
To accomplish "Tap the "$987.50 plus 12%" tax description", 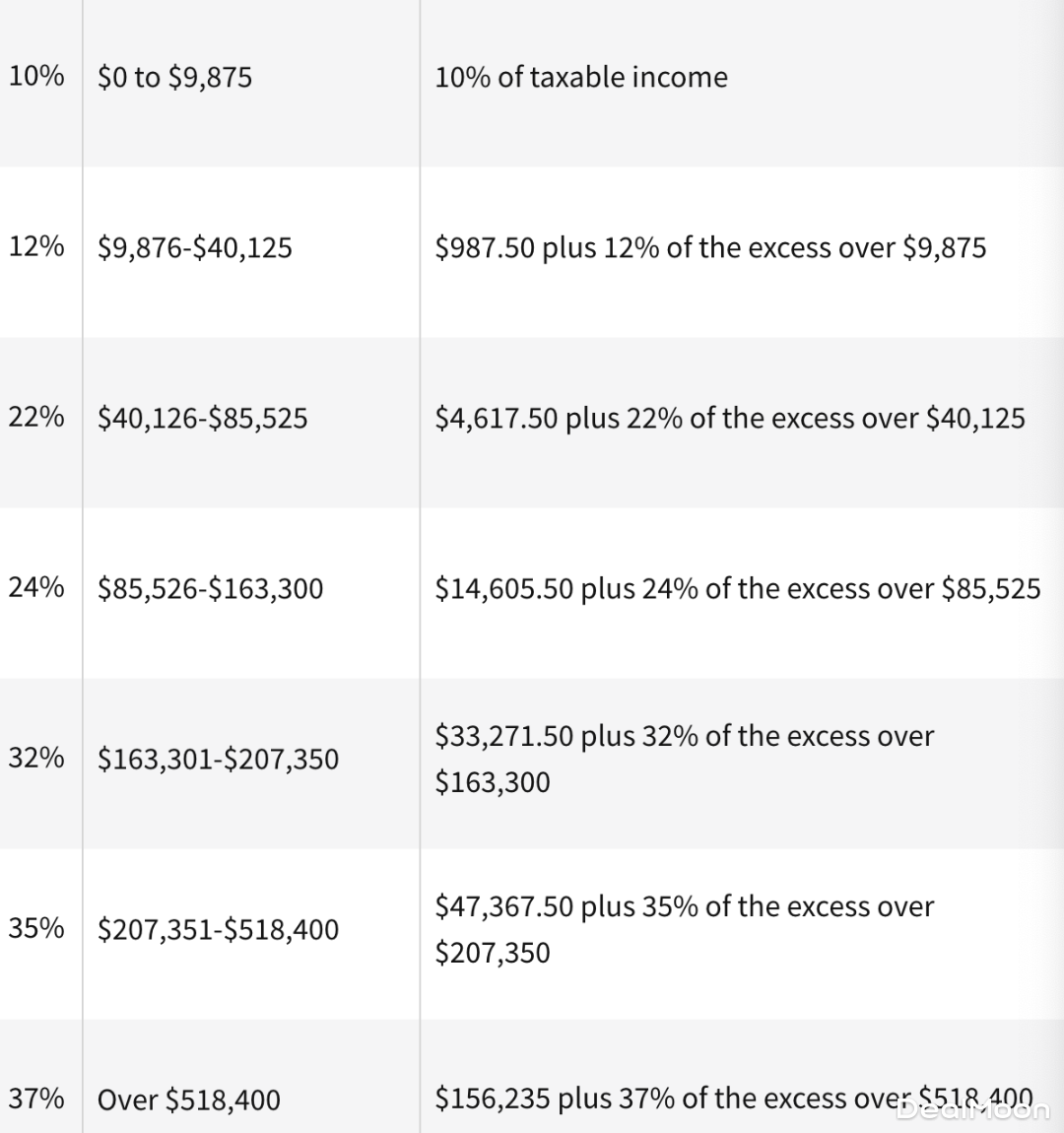I will click(x=710, y=247).
